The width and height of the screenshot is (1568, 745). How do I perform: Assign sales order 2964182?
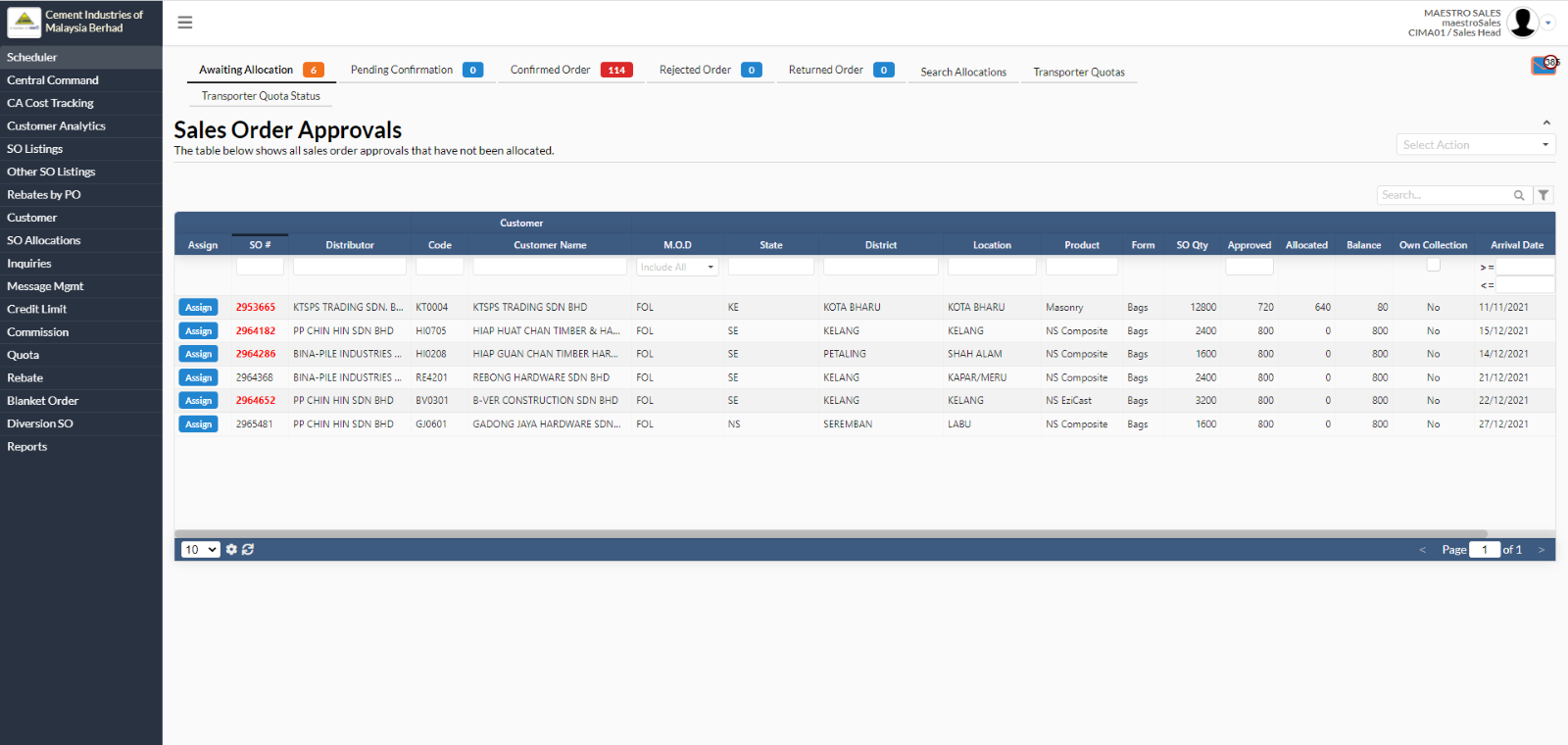(199, 331)
